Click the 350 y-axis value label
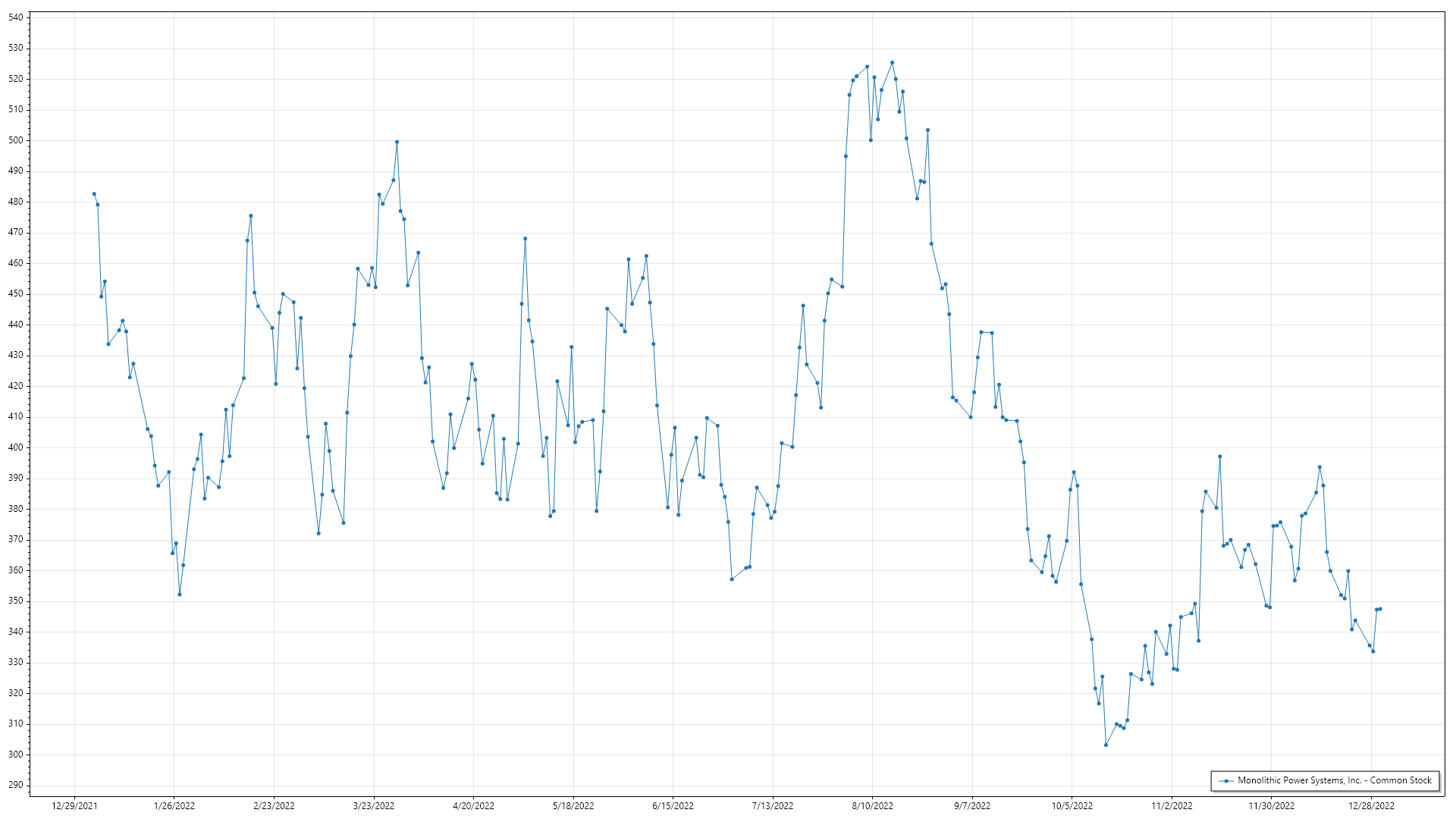The width and height of the screenshot is (1456, 819). point(16,601)
